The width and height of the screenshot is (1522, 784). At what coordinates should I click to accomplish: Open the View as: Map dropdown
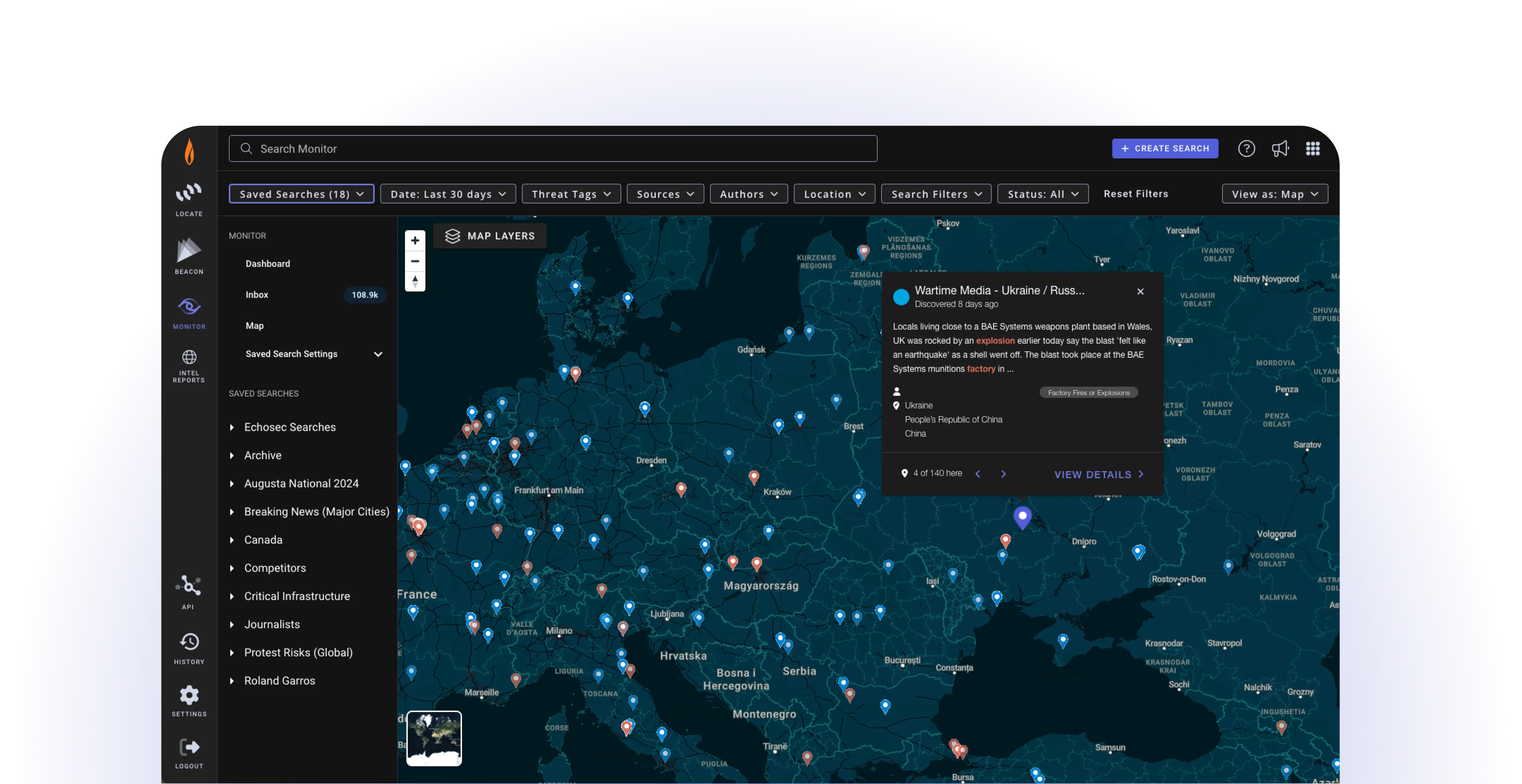point(1274,194)
